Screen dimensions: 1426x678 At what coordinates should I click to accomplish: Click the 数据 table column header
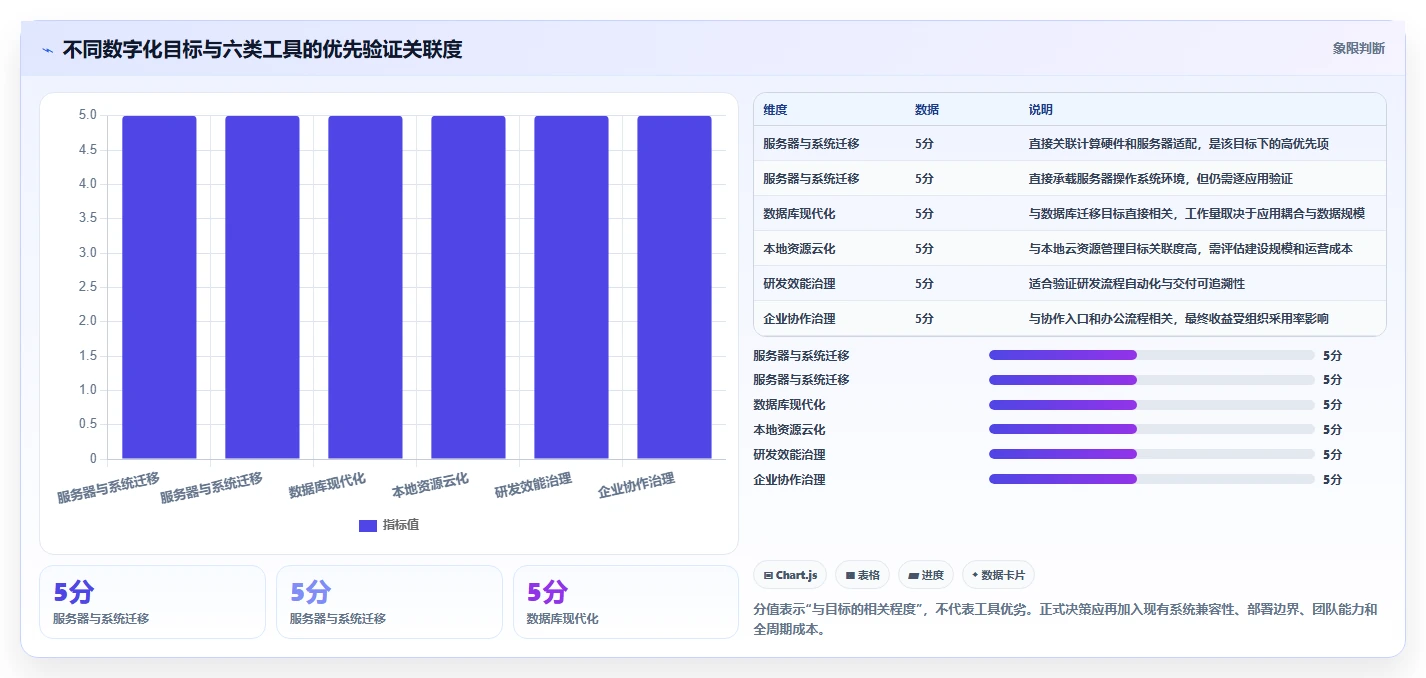coord(927,110)
